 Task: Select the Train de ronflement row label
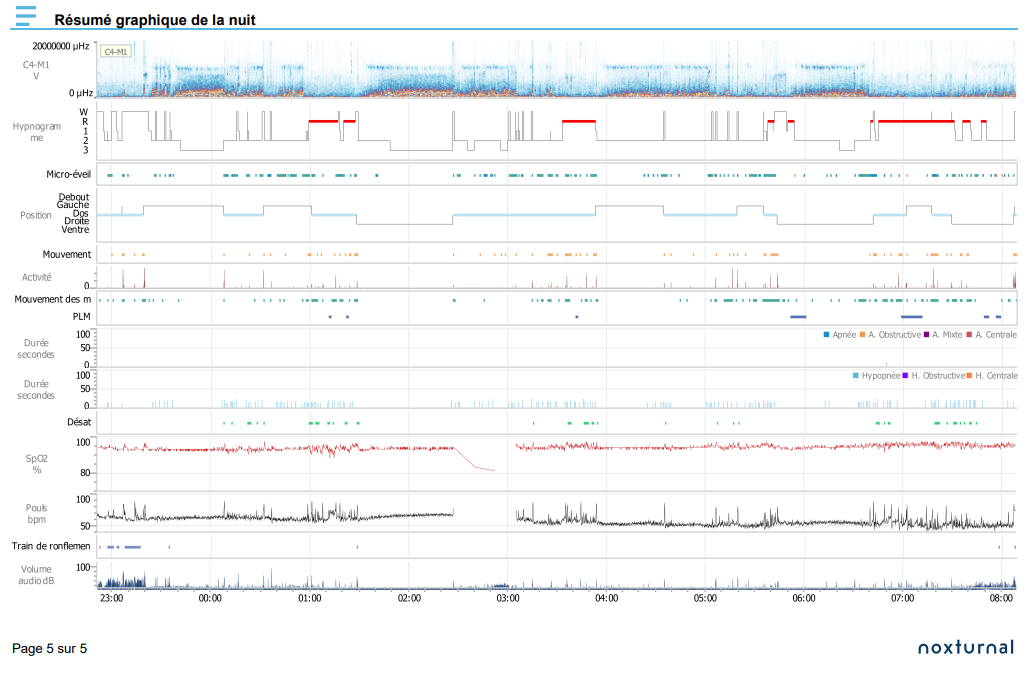tap(51, 546)
